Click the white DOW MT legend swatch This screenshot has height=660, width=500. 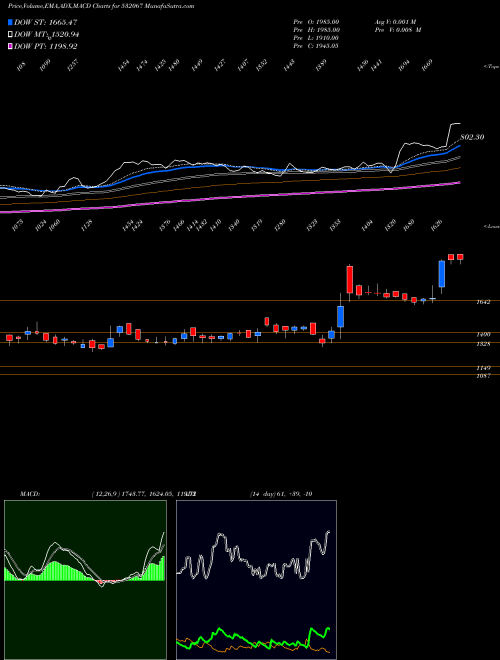click(10, 35)
